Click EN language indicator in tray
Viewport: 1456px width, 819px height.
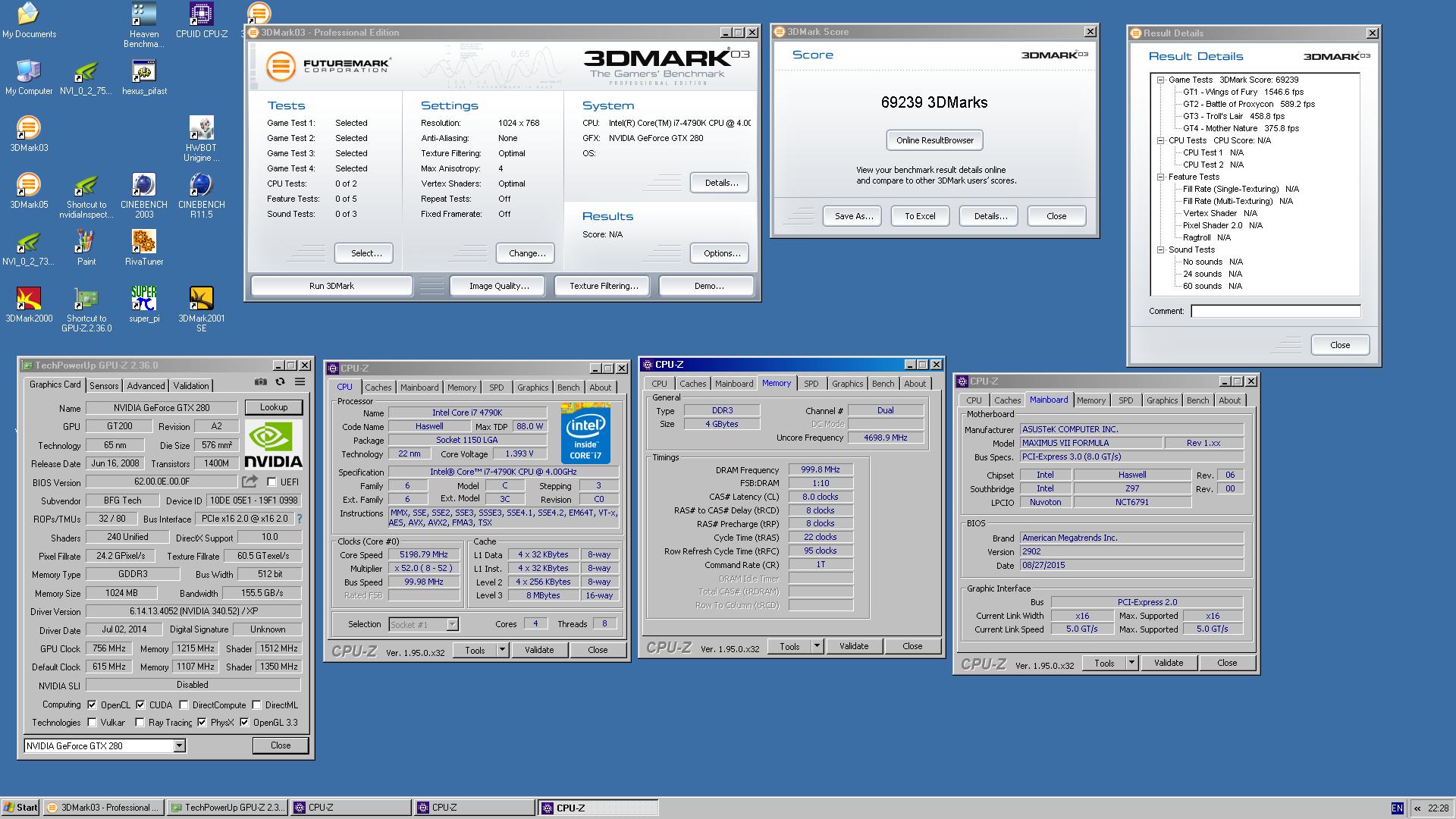pos(1397,808)
